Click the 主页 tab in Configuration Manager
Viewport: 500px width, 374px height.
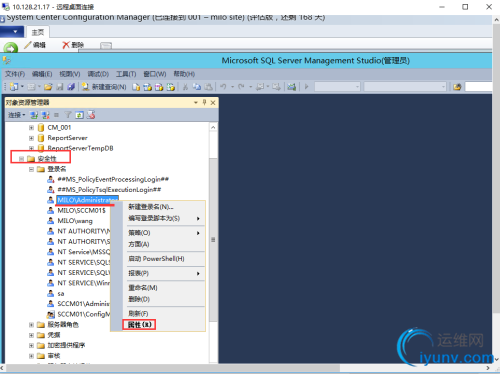click(38, 32)
